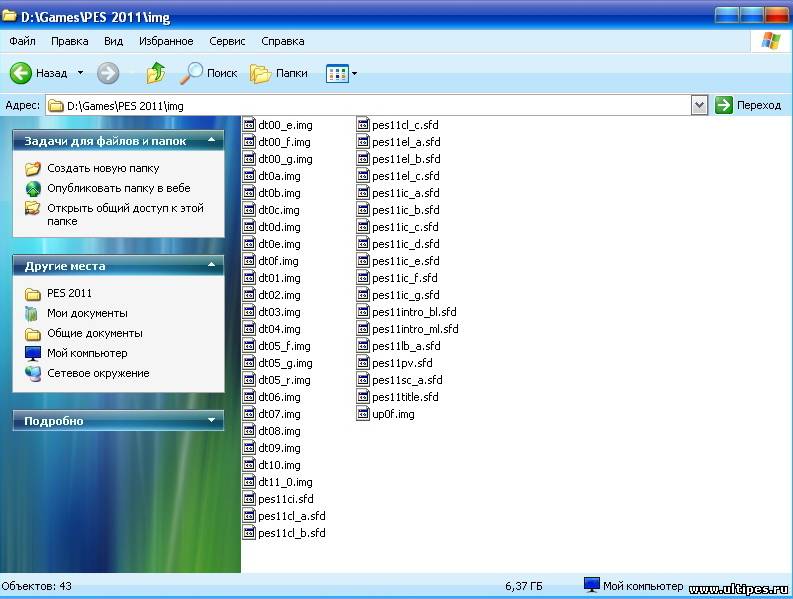Open the Файл menu

(x=22, y=41)
